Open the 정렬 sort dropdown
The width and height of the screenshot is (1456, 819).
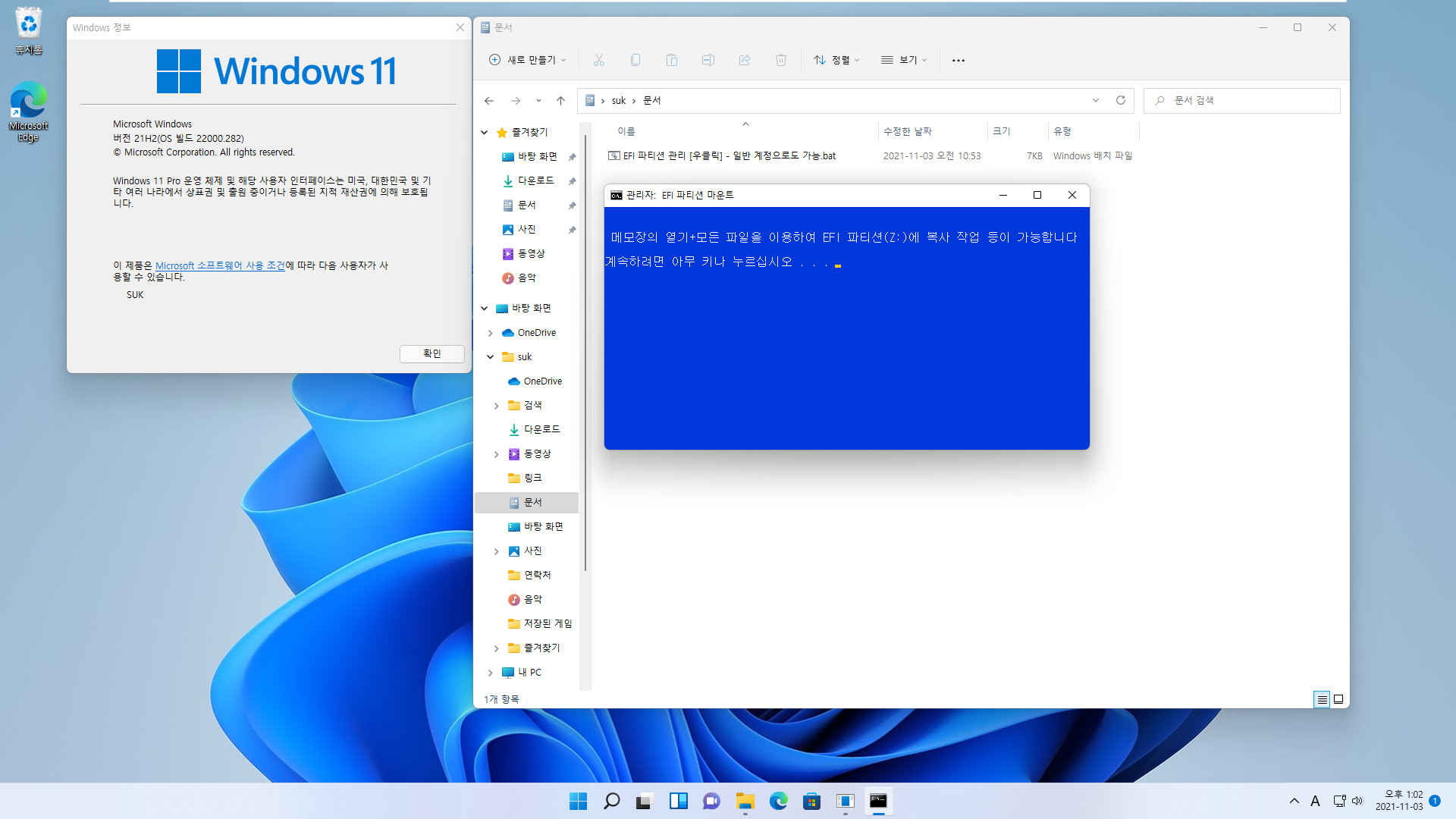(x=836, y=60)
